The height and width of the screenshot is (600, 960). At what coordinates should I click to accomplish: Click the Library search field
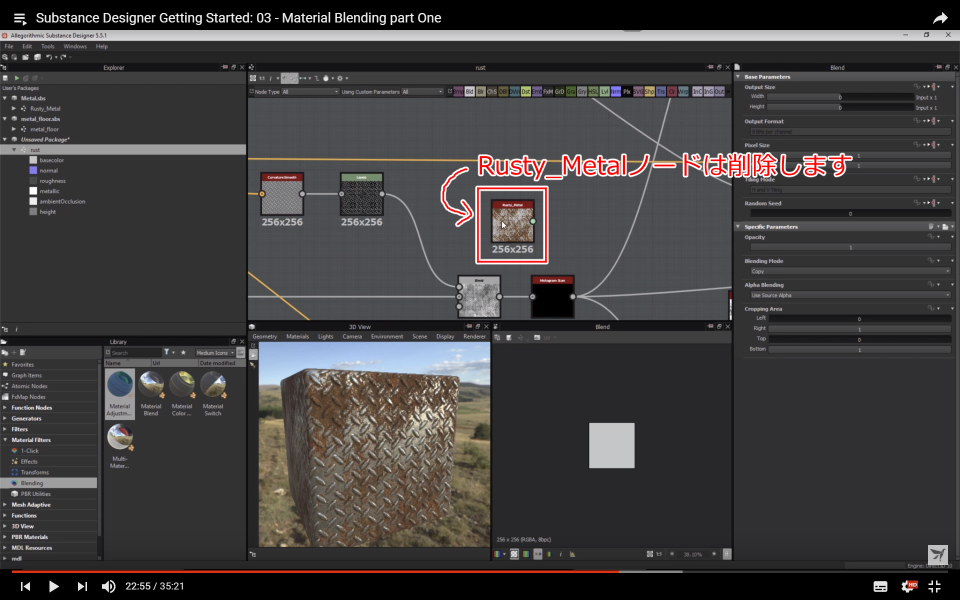[135, 353]
